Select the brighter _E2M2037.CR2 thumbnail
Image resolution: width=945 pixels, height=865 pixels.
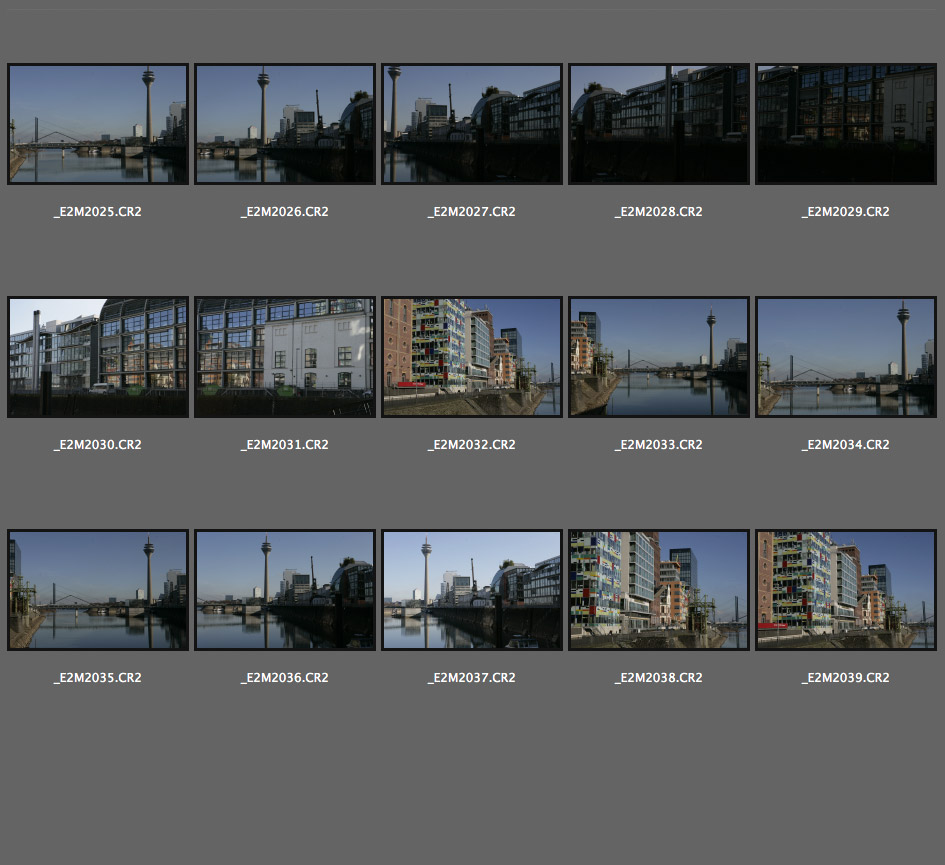472,590
